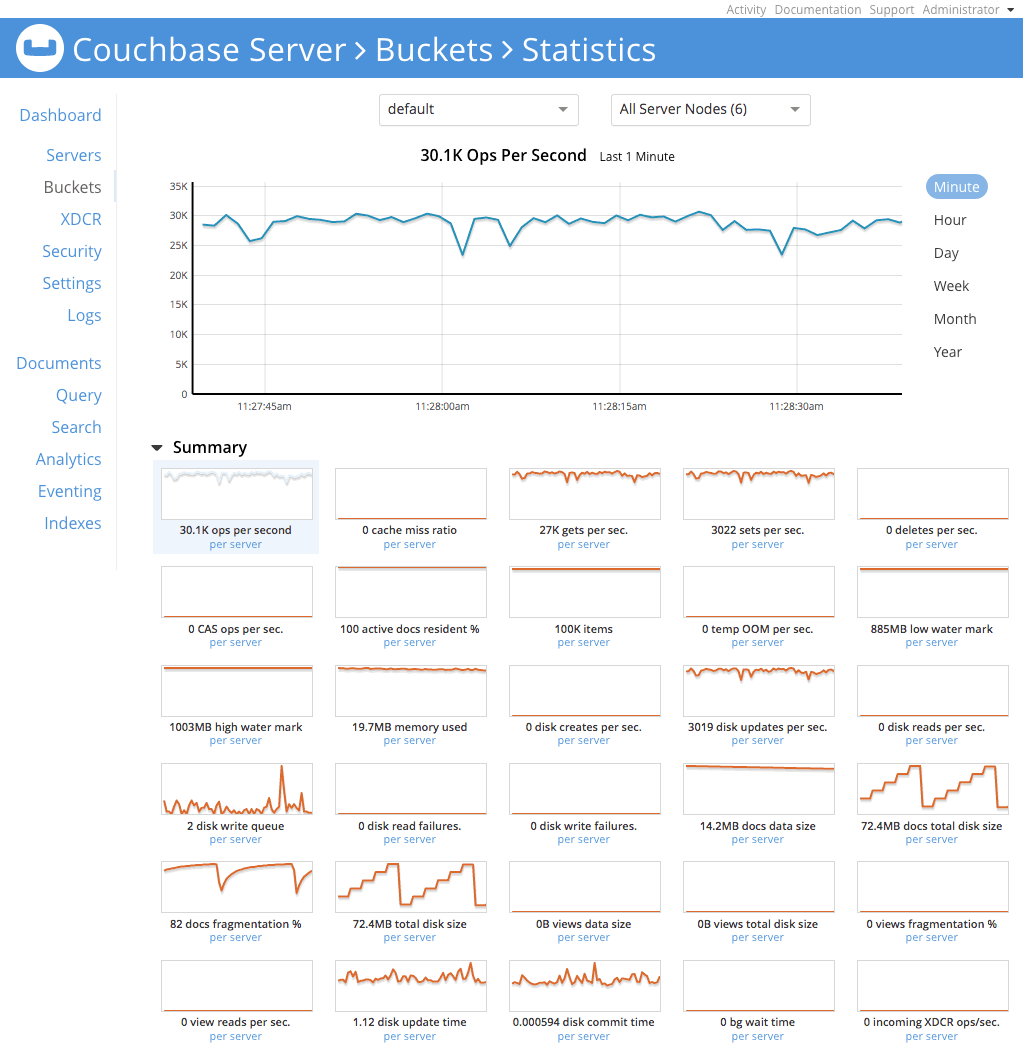The height and width of the screenshot is (1045, 1023).
Task: Select the docs fragmentation % graph
Action: [237, 887]
